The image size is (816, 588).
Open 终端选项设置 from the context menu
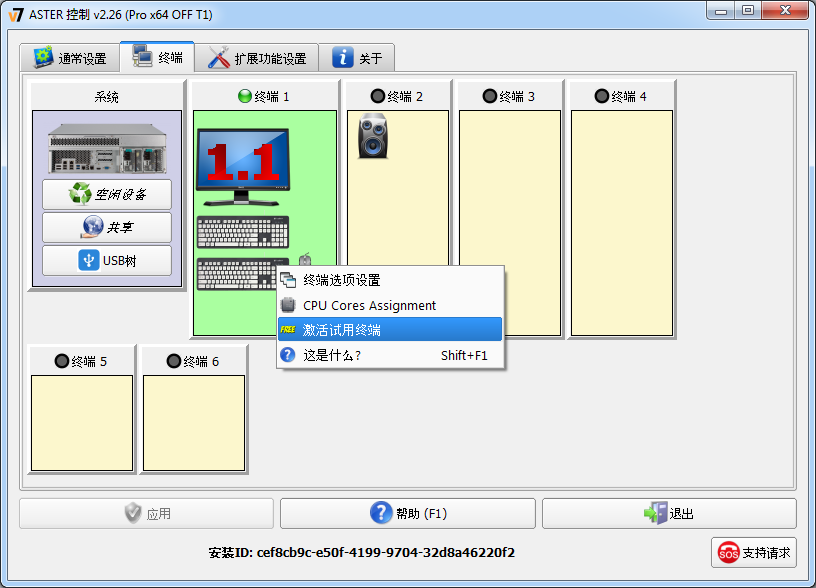(390, 280)
